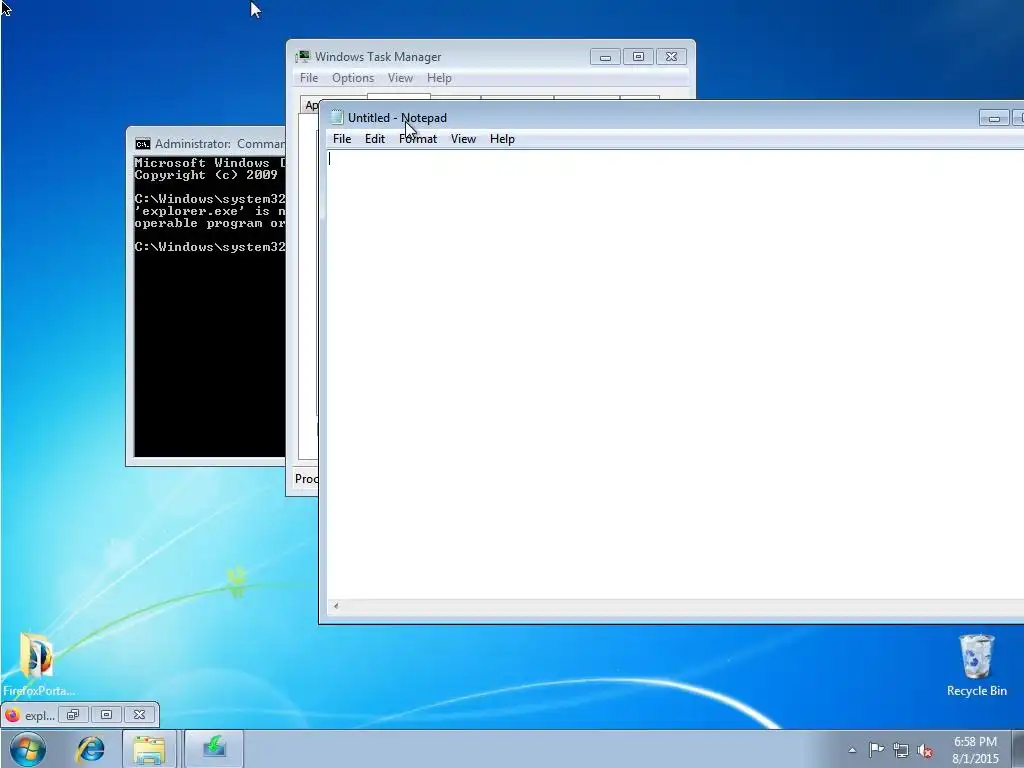Click the muted volume tray icon

point(925,751)
